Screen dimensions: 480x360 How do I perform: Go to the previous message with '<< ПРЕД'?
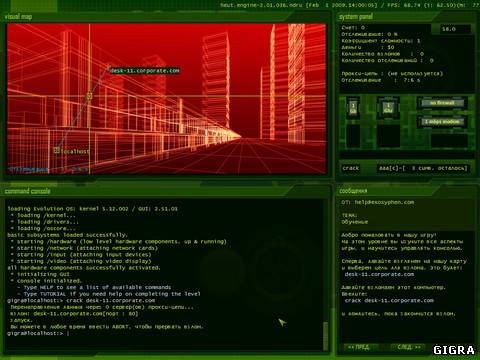[x=358, y=347]
